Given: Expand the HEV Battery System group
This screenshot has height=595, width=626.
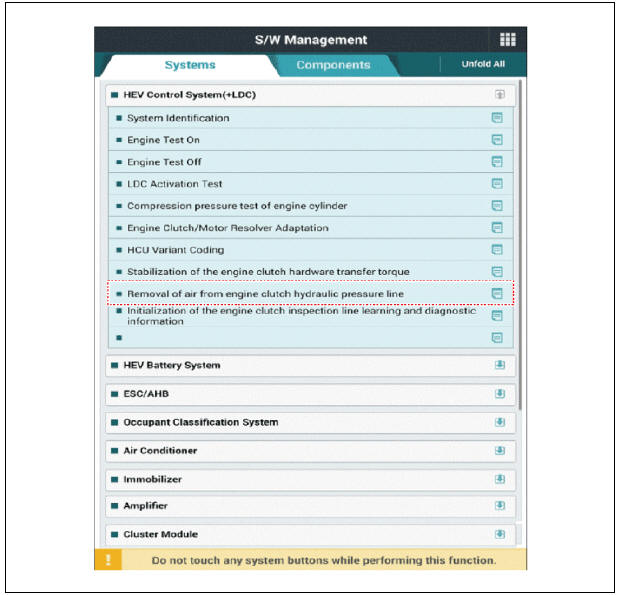Looking at the screenshot, I should tap(499, 365).
